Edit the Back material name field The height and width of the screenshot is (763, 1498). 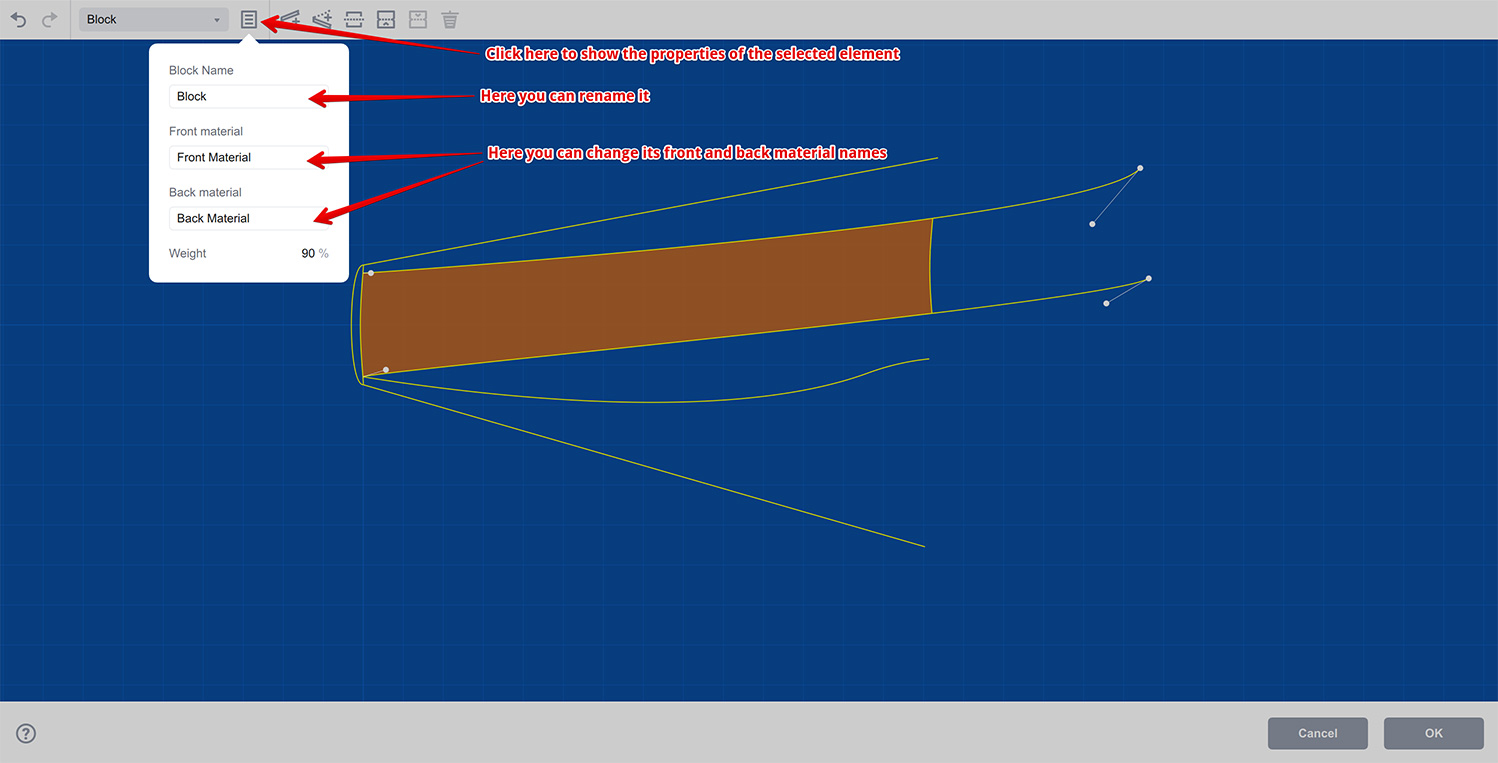click(x=249, y=218)
